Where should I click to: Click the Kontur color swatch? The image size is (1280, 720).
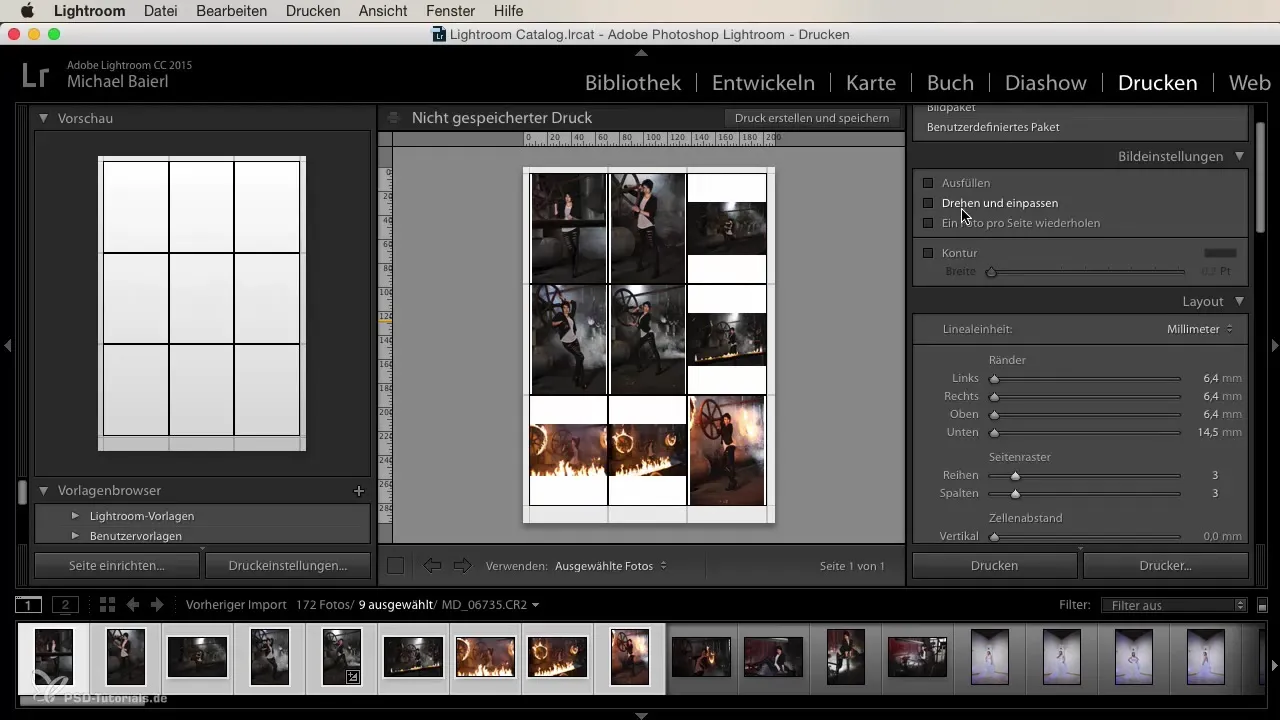pos(1220,253)
